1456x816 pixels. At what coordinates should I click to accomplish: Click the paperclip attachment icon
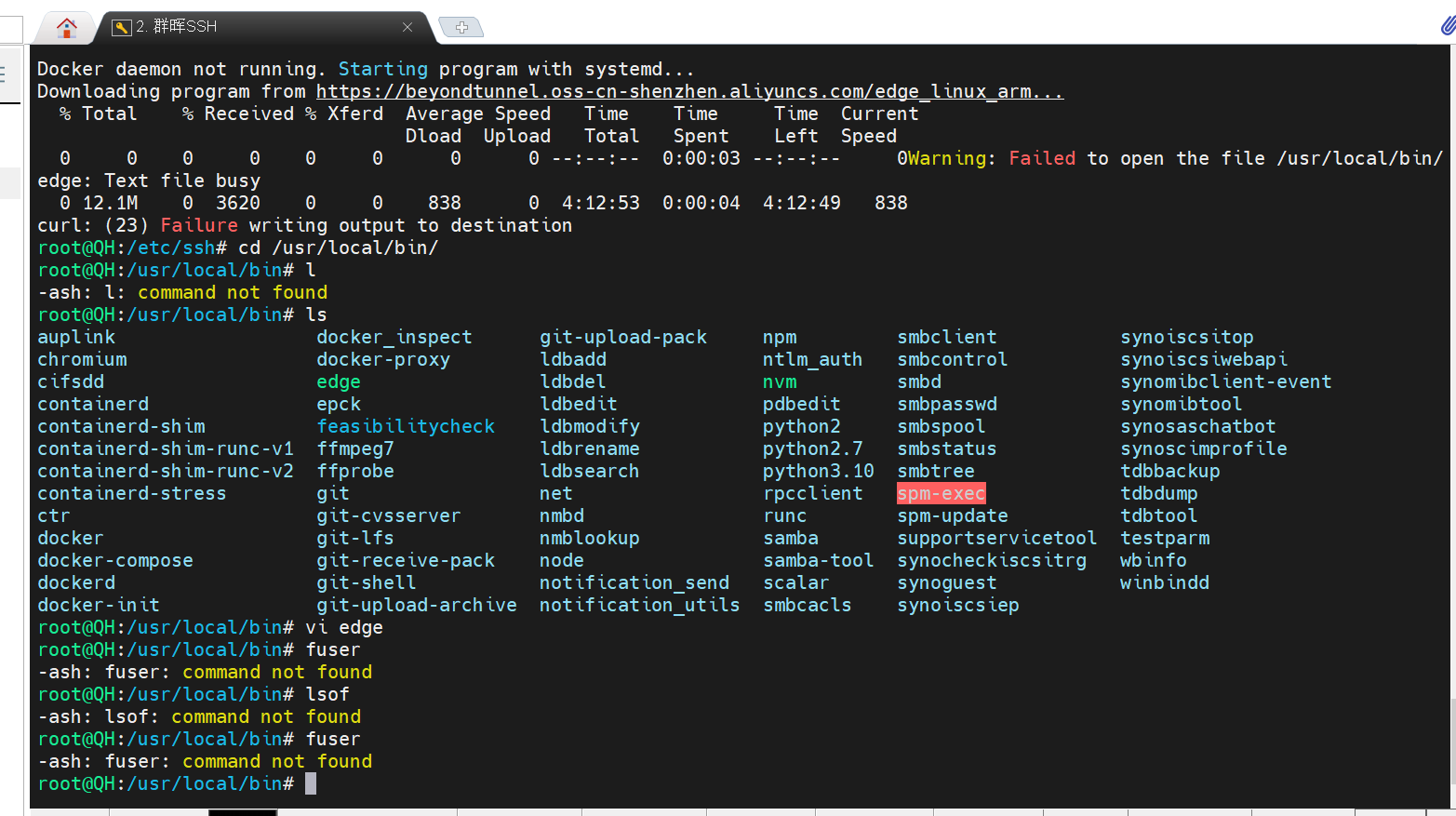(x=1448, y=25)
